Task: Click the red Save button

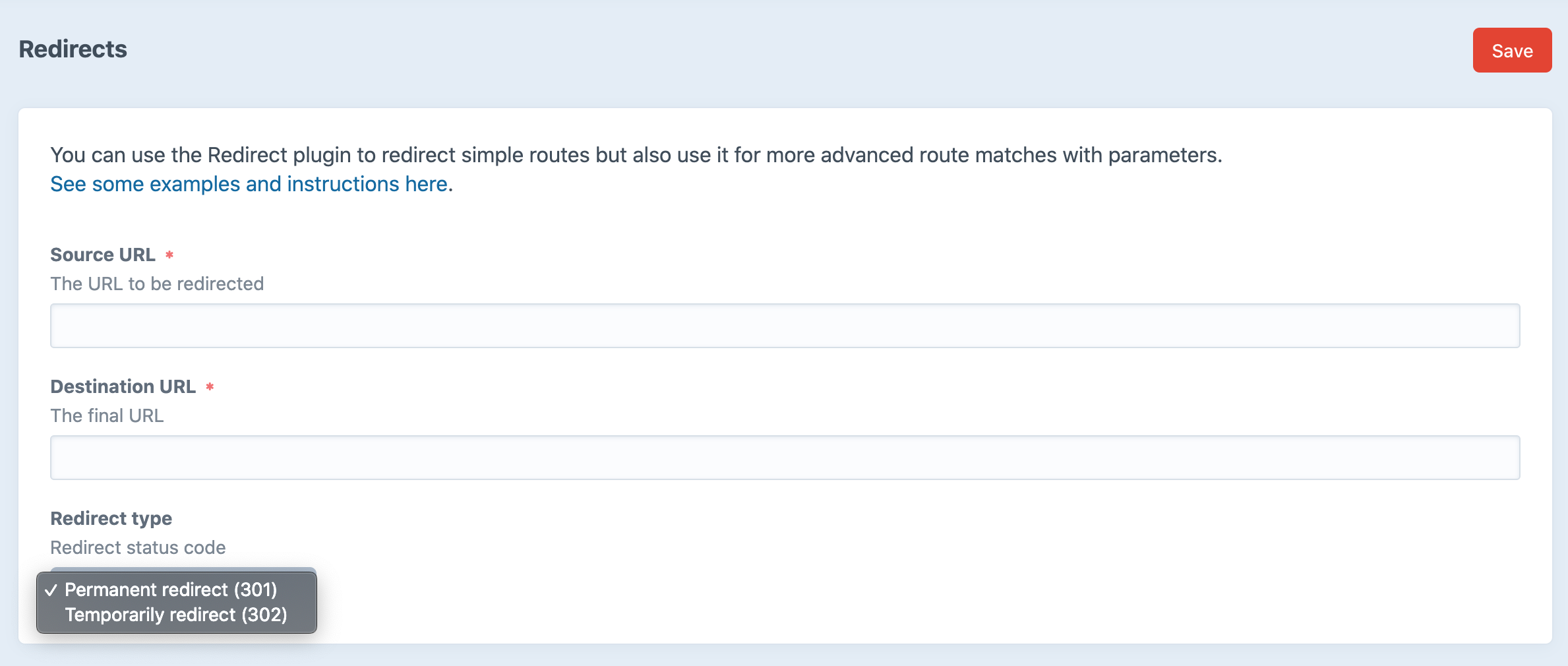Action: click(1512, 50)
